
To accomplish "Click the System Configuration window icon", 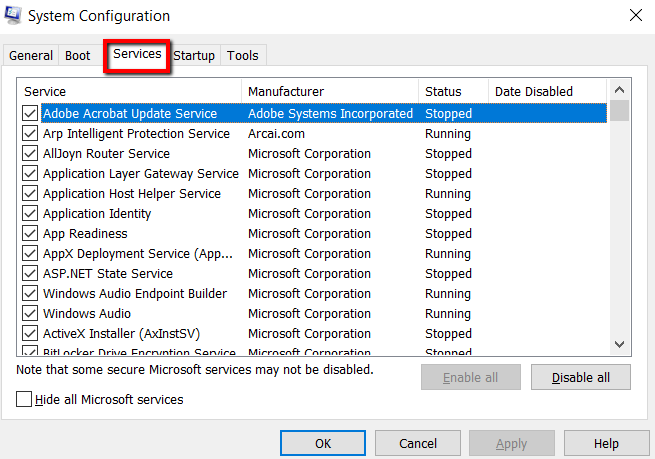I will click(13, 16).
